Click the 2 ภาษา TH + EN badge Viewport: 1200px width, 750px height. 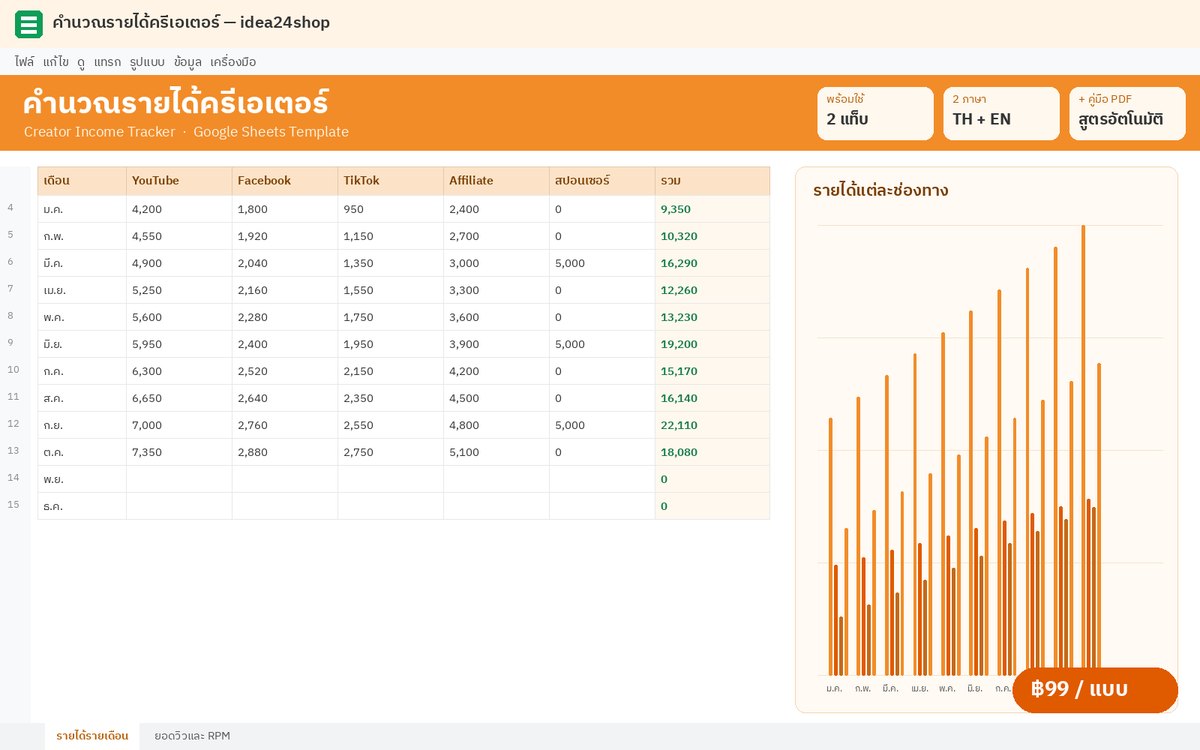[x=1001, y=113]
